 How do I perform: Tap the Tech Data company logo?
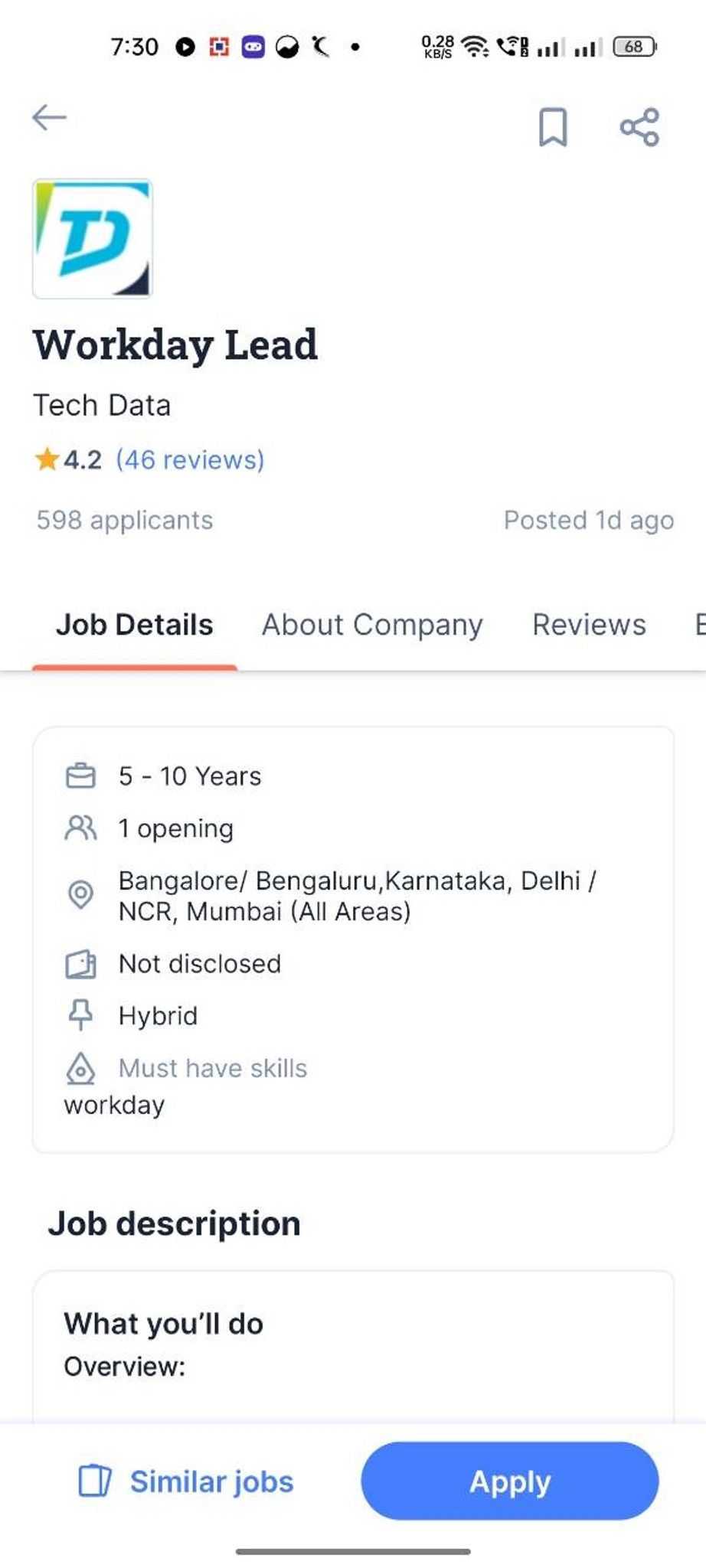93,239
